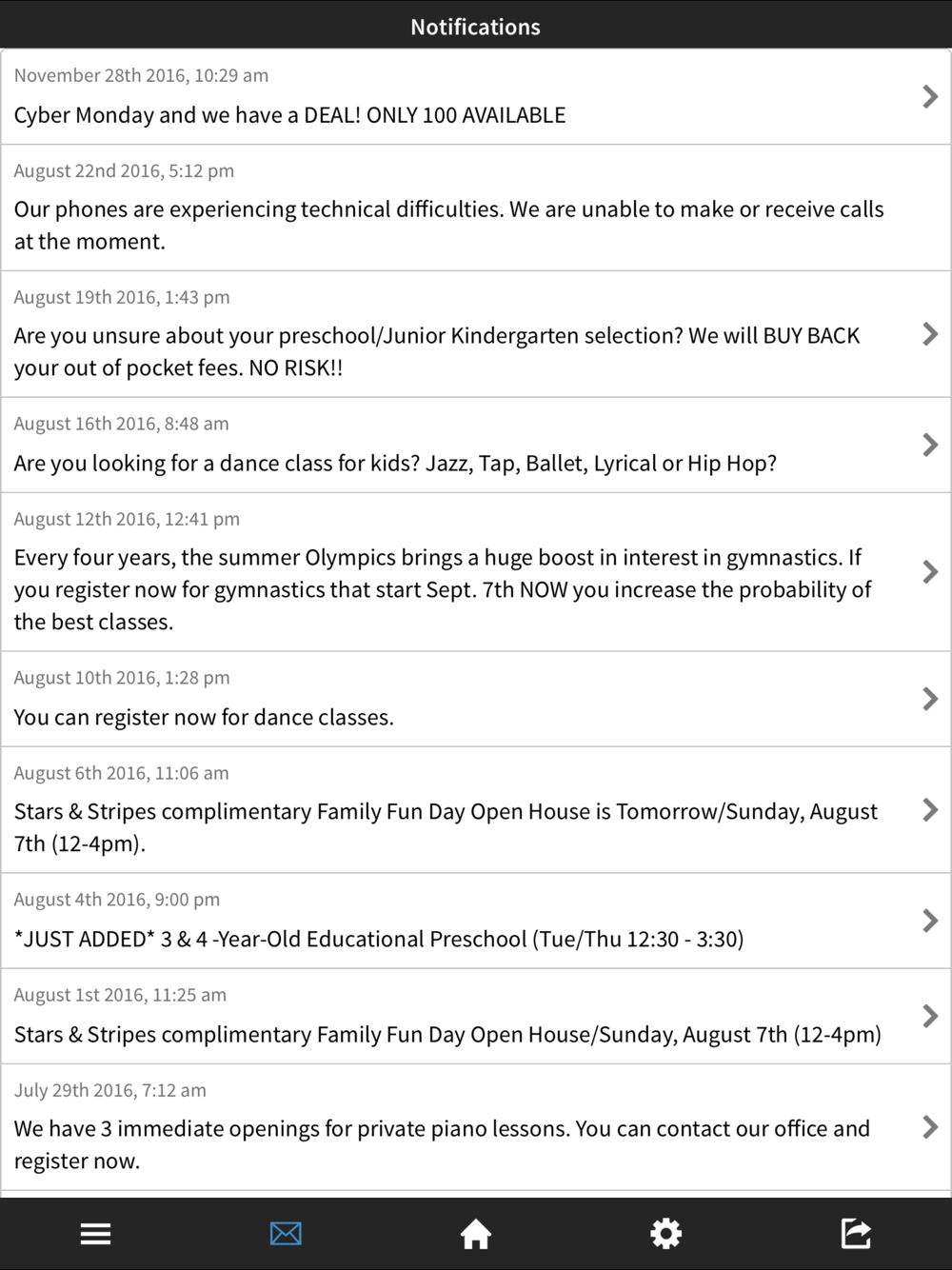Open the summer Olympics gymnastics message text

point(443,589)
